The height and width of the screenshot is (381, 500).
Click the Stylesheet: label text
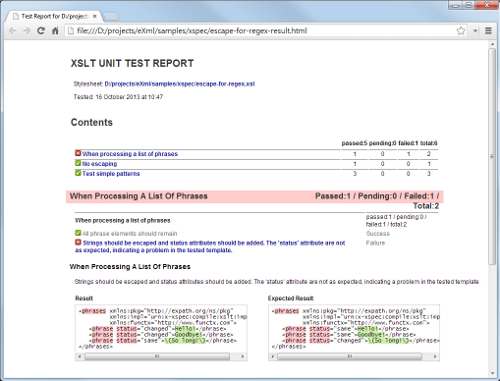(88, 84)
